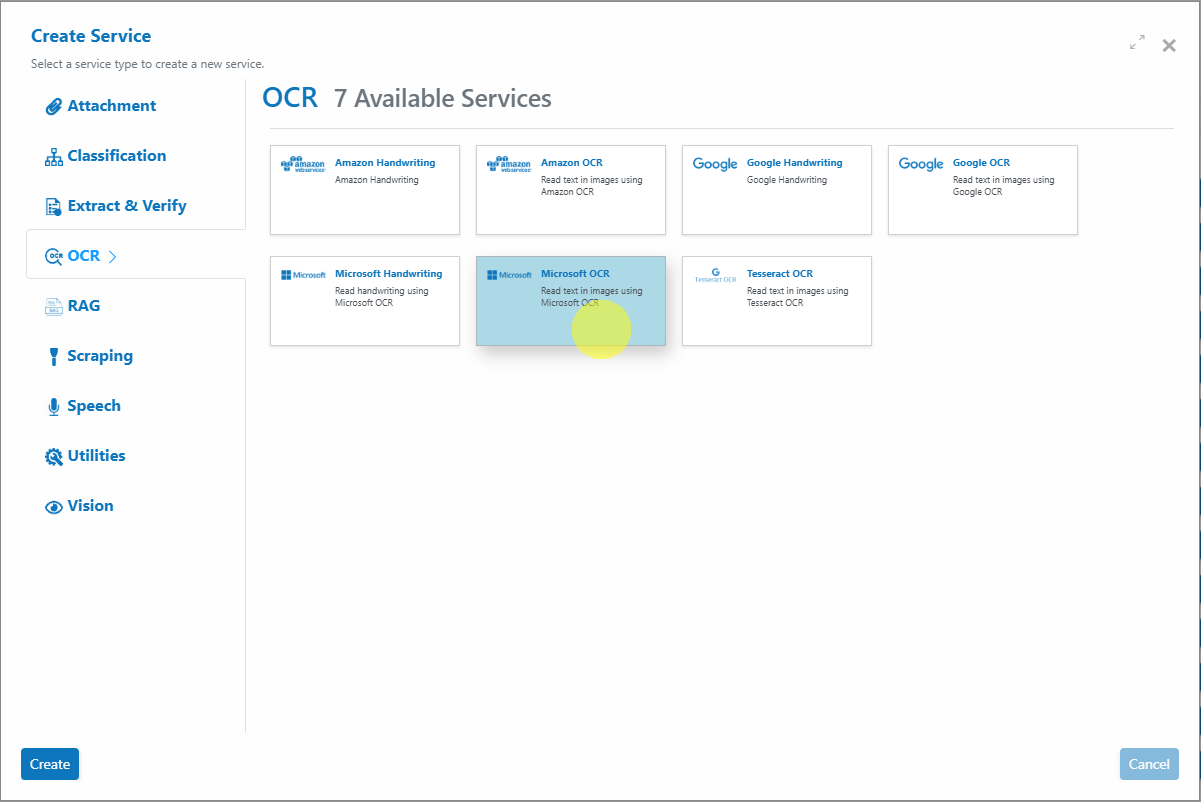This screenshot has width=1201, height=802.
Task: Pick the Microsoft OCR service title
Action: [575, 274]
